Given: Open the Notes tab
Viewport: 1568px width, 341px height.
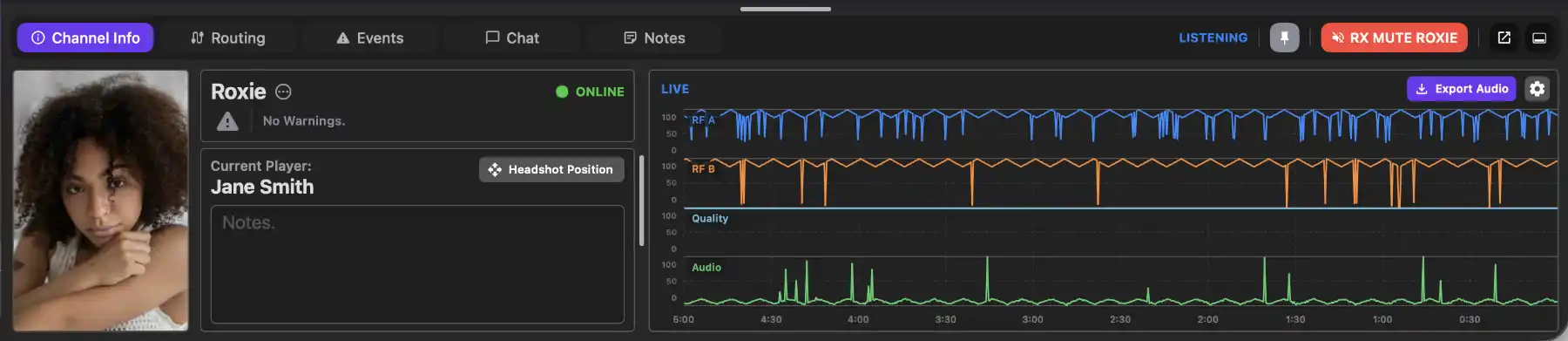Looking at the screenshot, I should [x=654, y=38].
